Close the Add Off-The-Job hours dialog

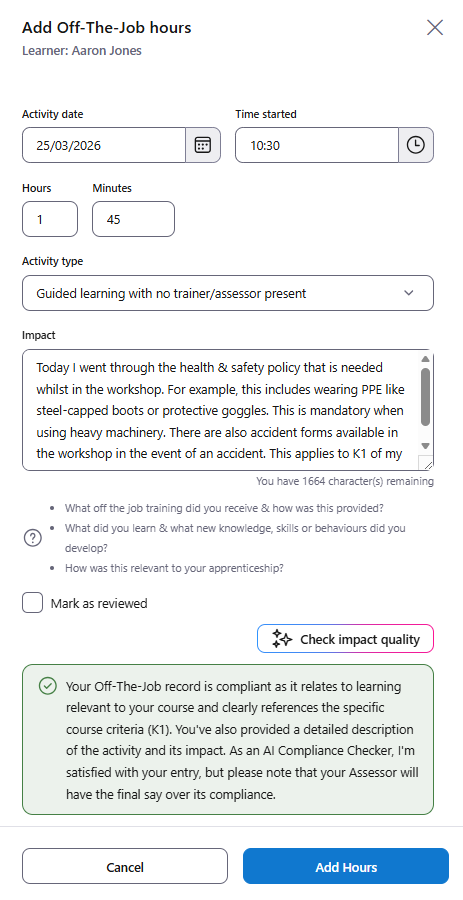click(435, 27)
